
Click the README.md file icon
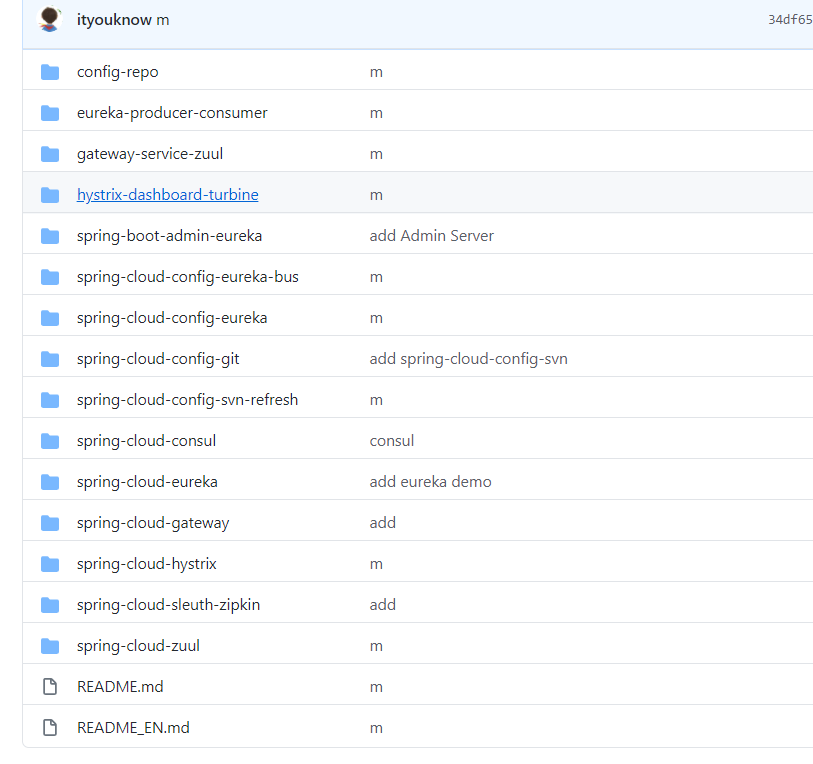point(50,687)
